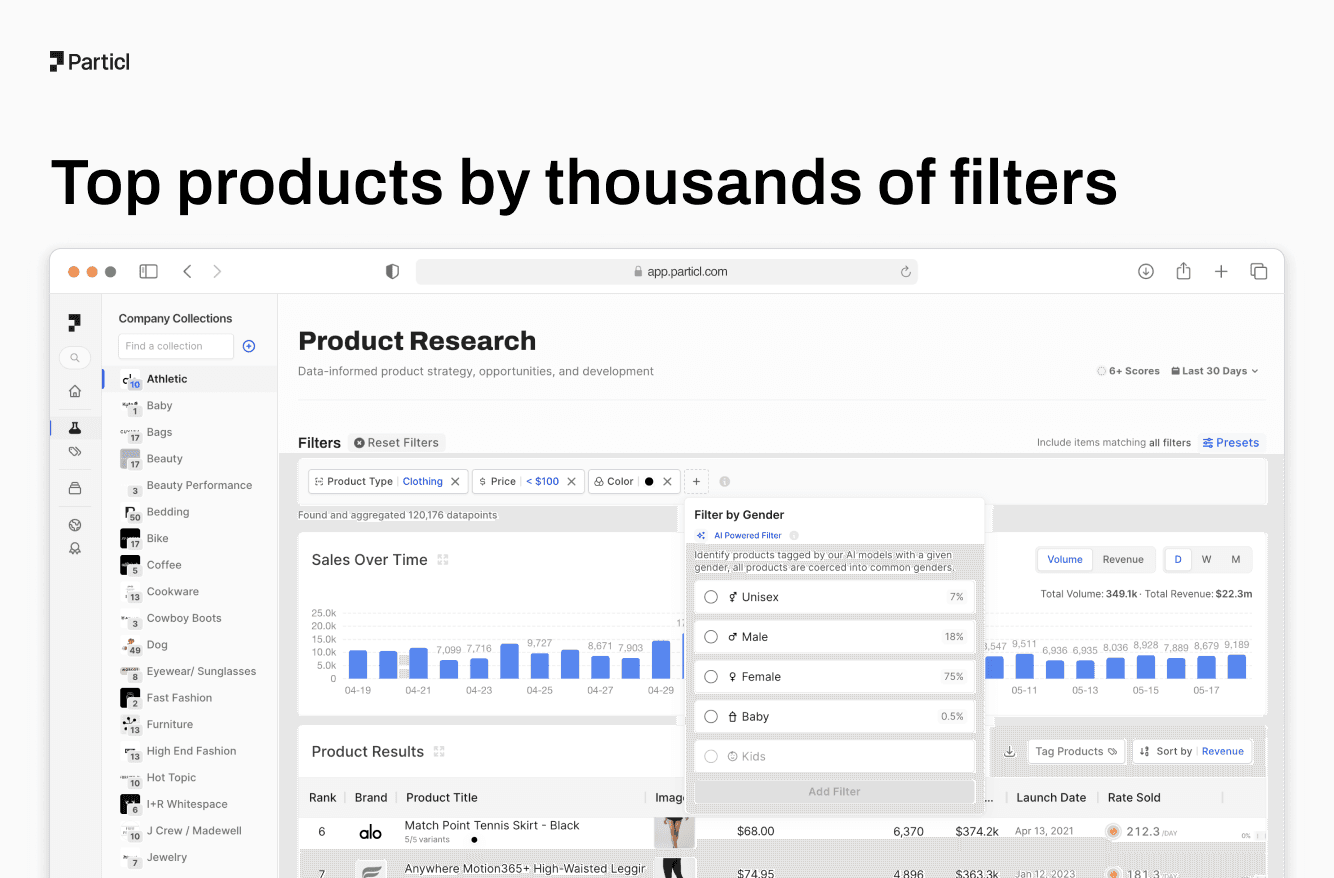Click the Reset Filters button

396,442
